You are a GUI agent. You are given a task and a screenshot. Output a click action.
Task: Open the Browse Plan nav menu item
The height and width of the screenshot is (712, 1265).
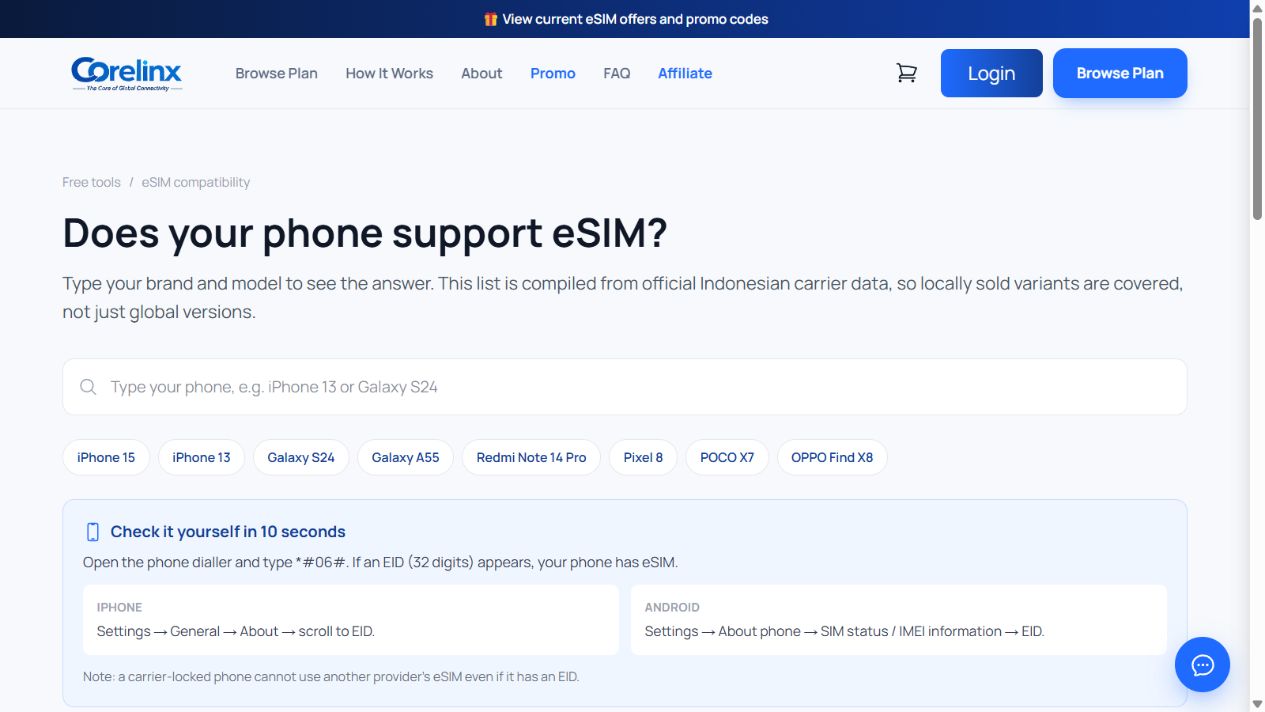[276, 73]
